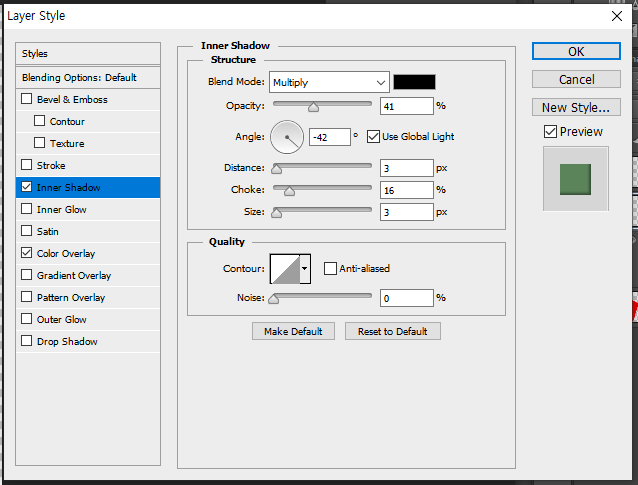The image size is (638, 485).
Task: Click the Cancel button
Action: click(x=576, y=79)
